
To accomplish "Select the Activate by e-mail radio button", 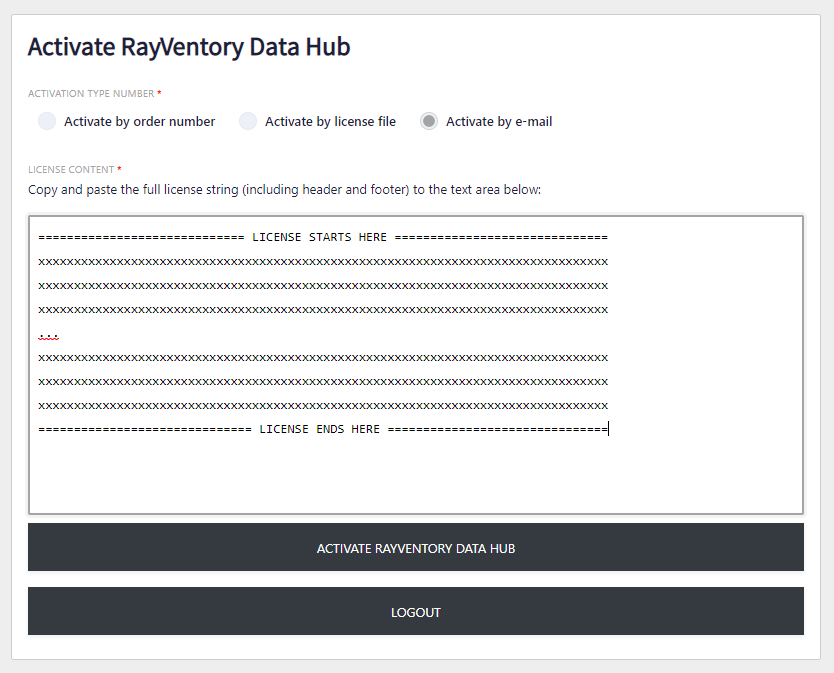I will pos(428,121).
